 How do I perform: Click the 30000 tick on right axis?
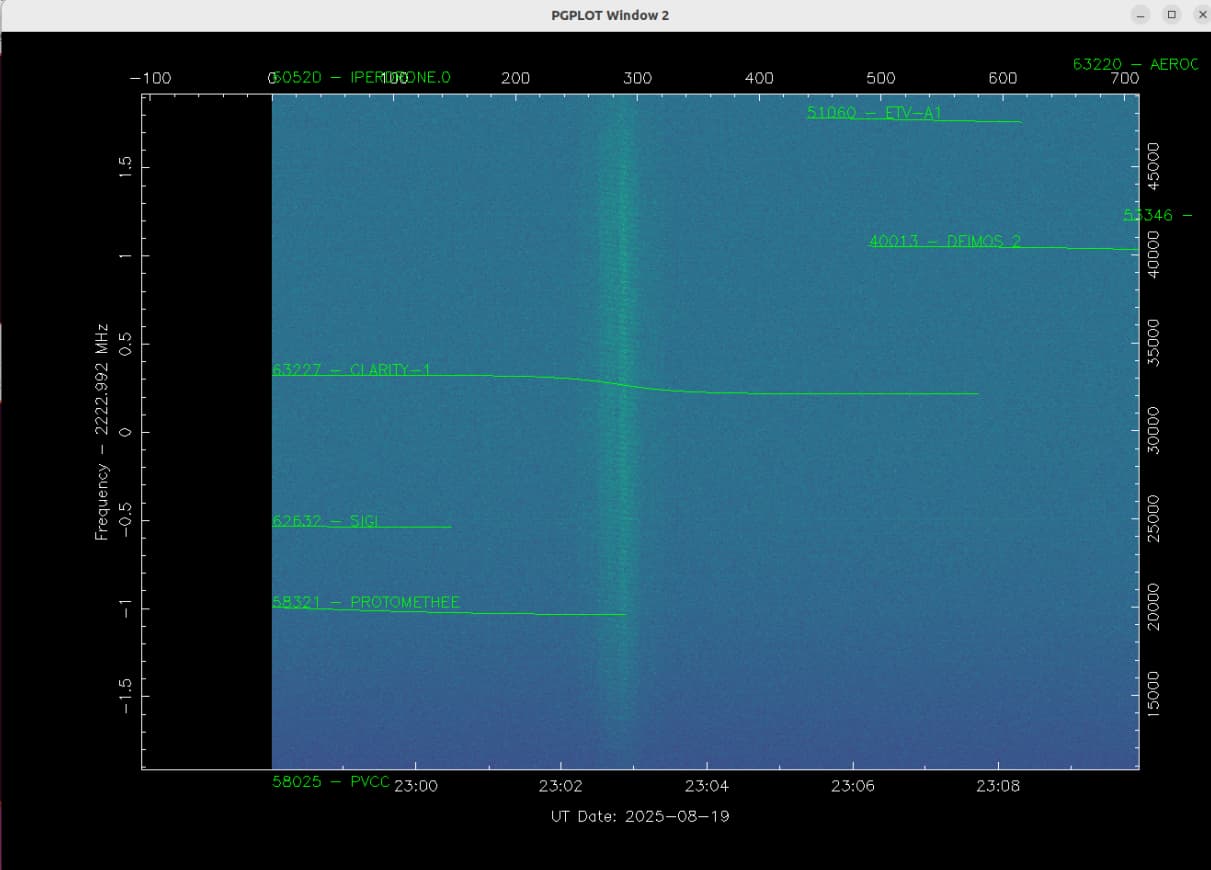click(x=1153, y=430)
